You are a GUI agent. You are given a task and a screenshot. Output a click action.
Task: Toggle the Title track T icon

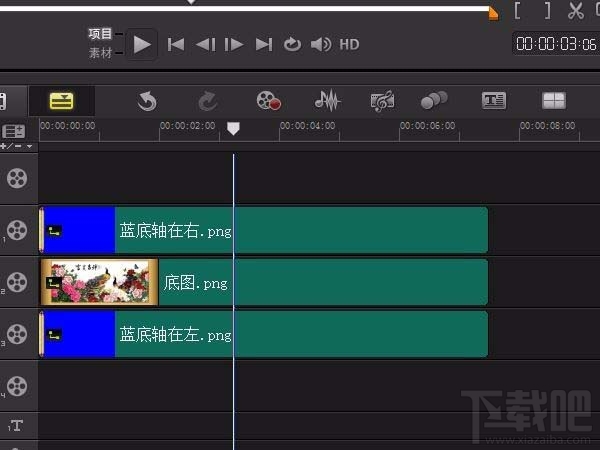(16, 426)
